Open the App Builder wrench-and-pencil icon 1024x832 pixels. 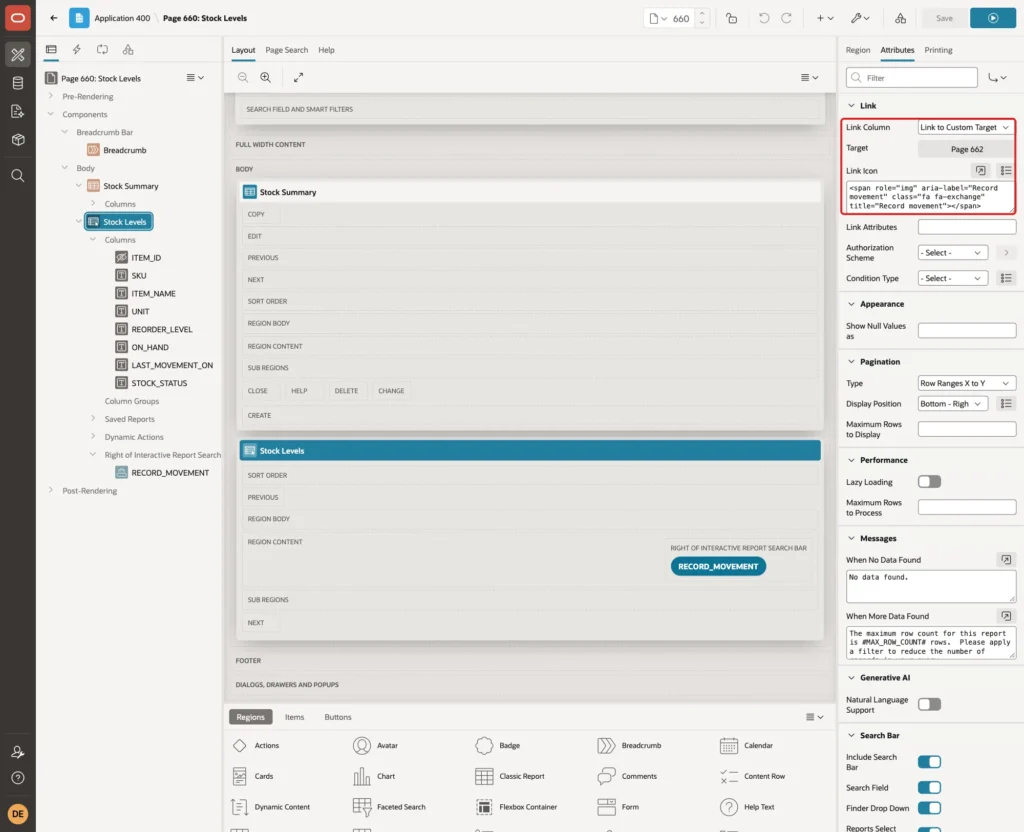(x=18, y=55)
